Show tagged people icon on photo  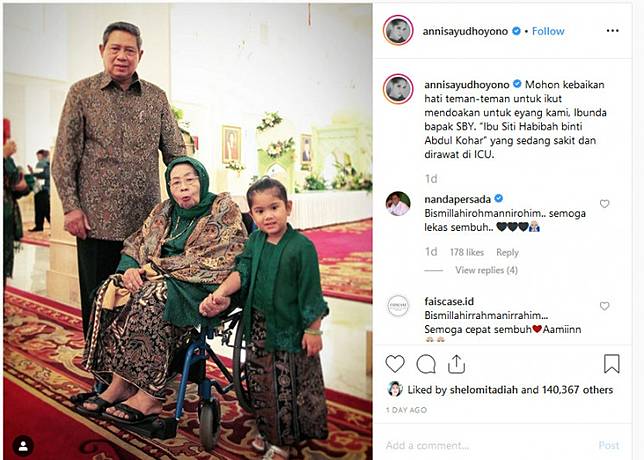click(x=23, y=446)
